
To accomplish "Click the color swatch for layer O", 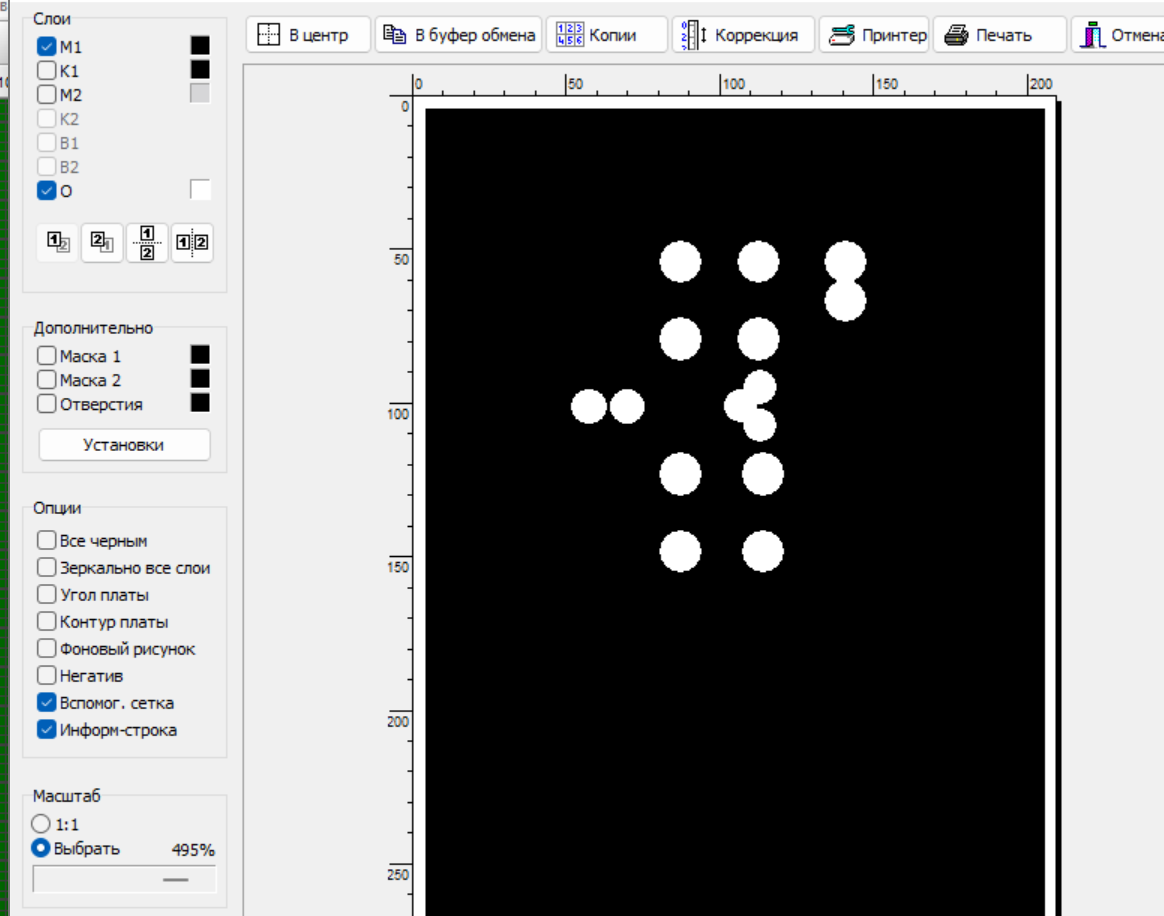I will tap(200, 190).
